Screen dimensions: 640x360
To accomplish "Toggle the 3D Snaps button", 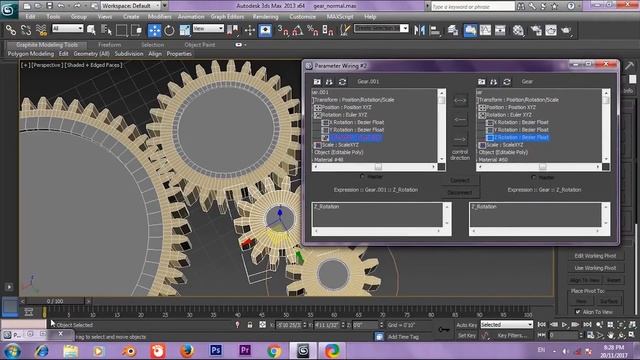I will click(282, 30).
